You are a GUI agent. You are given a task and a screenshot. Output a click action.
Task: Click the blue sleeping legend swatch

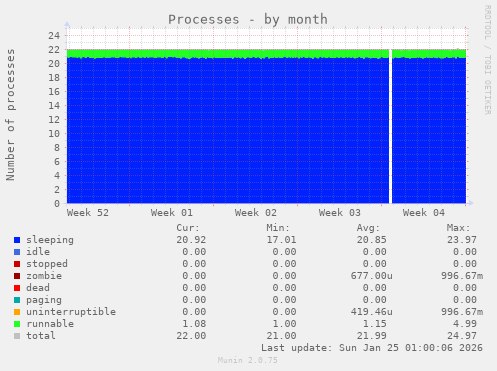pyautogui.click(x=17, y=240)
